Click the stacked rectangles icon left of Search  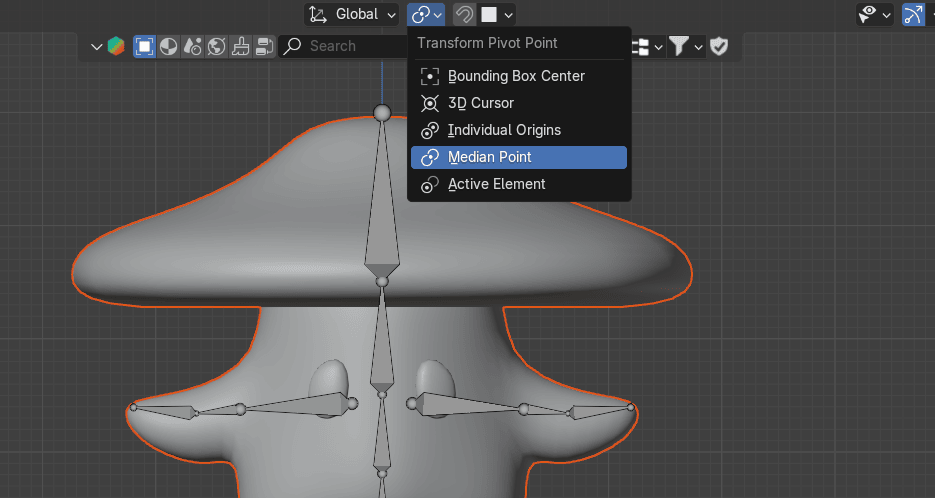(x=265, y=46)
